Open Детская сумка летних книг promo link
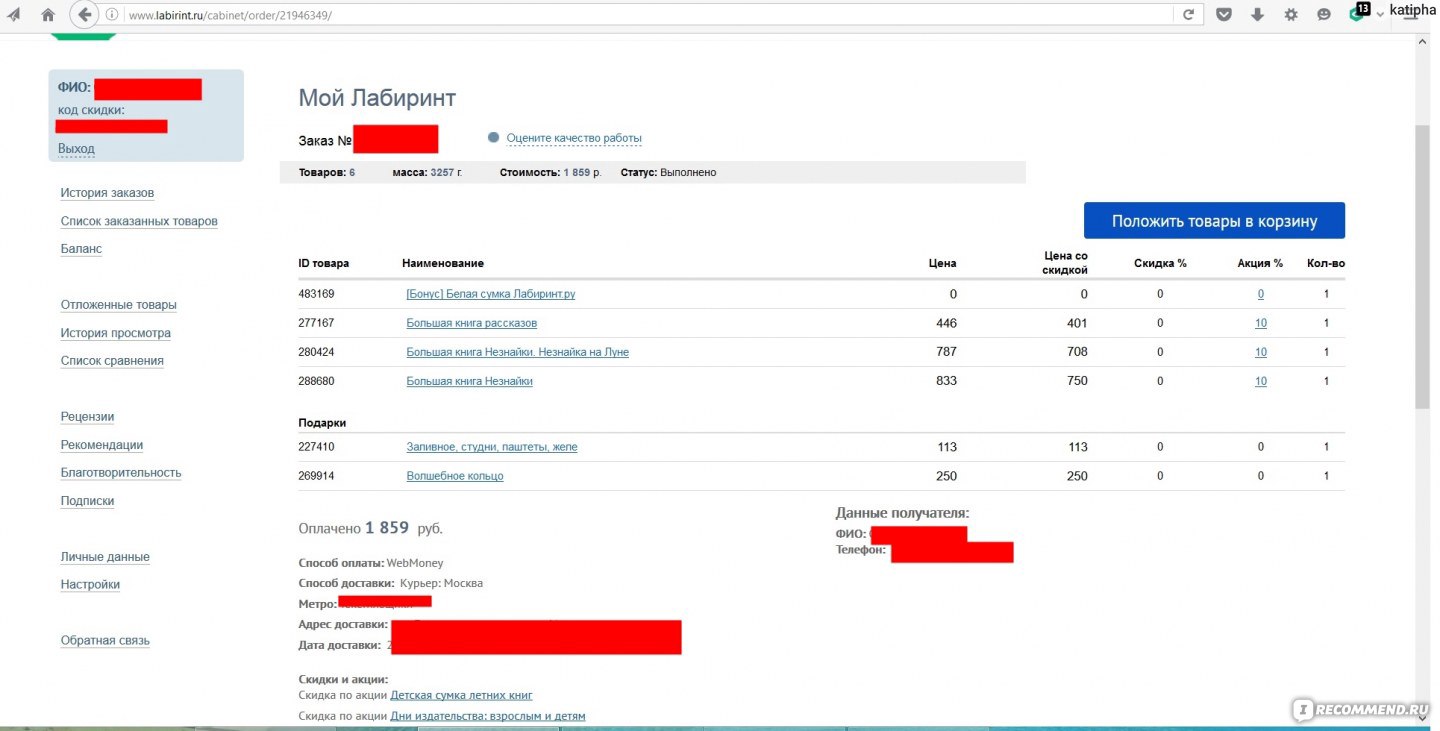Viewport: 1440px width, 731px height. (462, 695)
